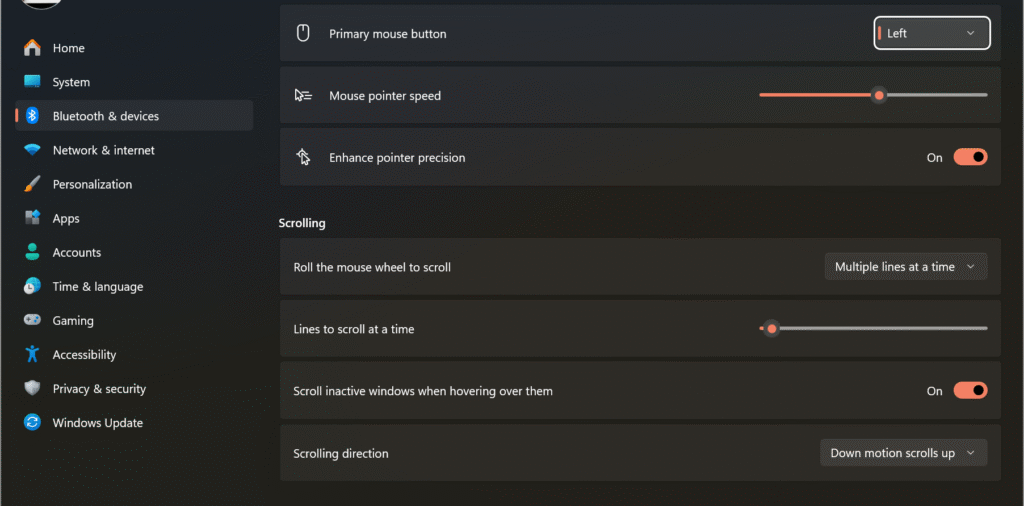This screenshot has height=506, width=1024.
Task: Click the Home icon in sidebar
Action: (32, 48)
